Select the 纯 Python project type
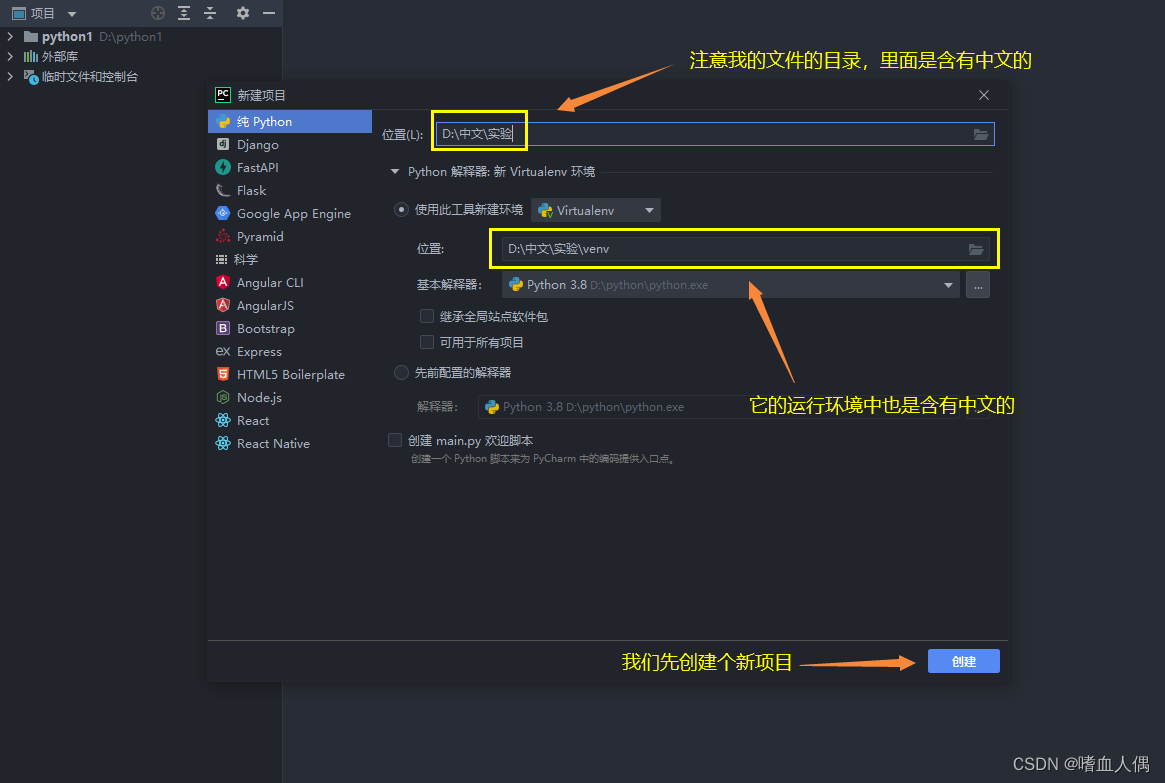This screenshot has width=1165, height=783. click(290, 122)
